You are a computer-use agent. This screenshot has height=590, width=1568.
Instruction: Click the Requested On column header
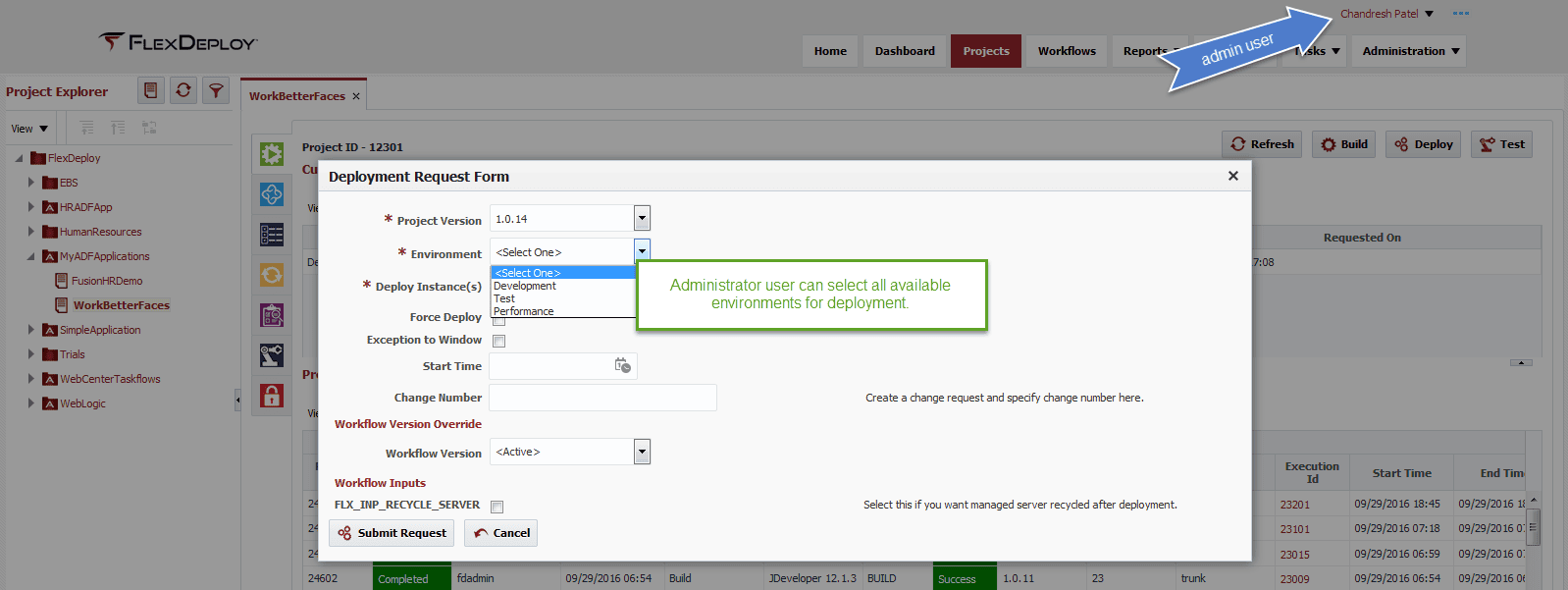coord(1362,238)
